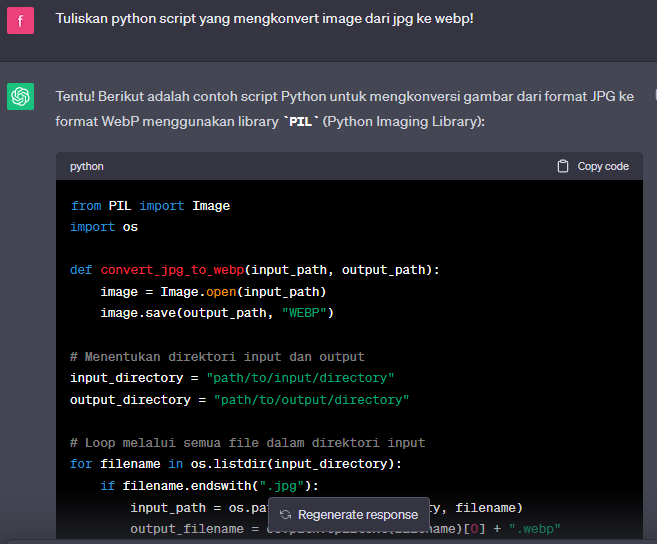Click the user prompt about converting jpg to webp

264,19
